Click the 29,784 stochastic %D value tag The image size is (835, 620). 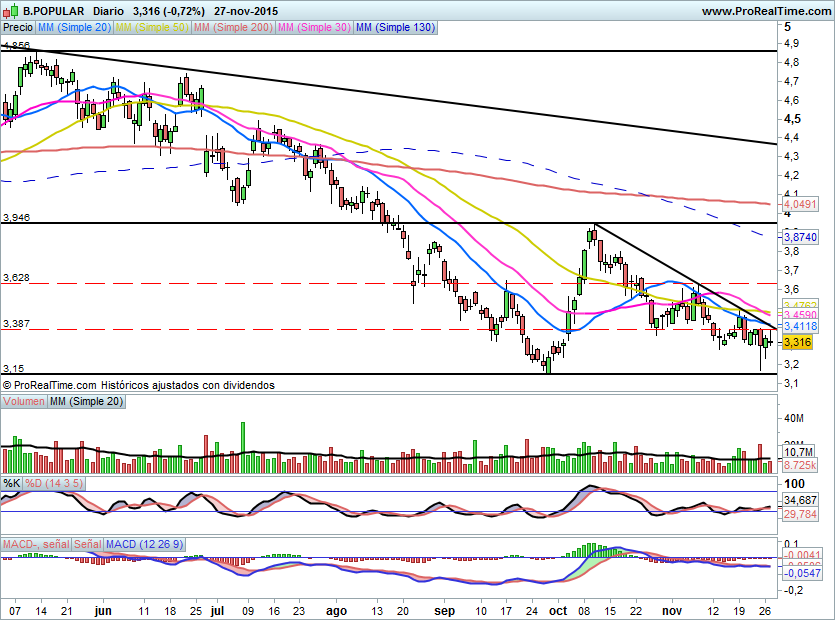coord(800,514)
